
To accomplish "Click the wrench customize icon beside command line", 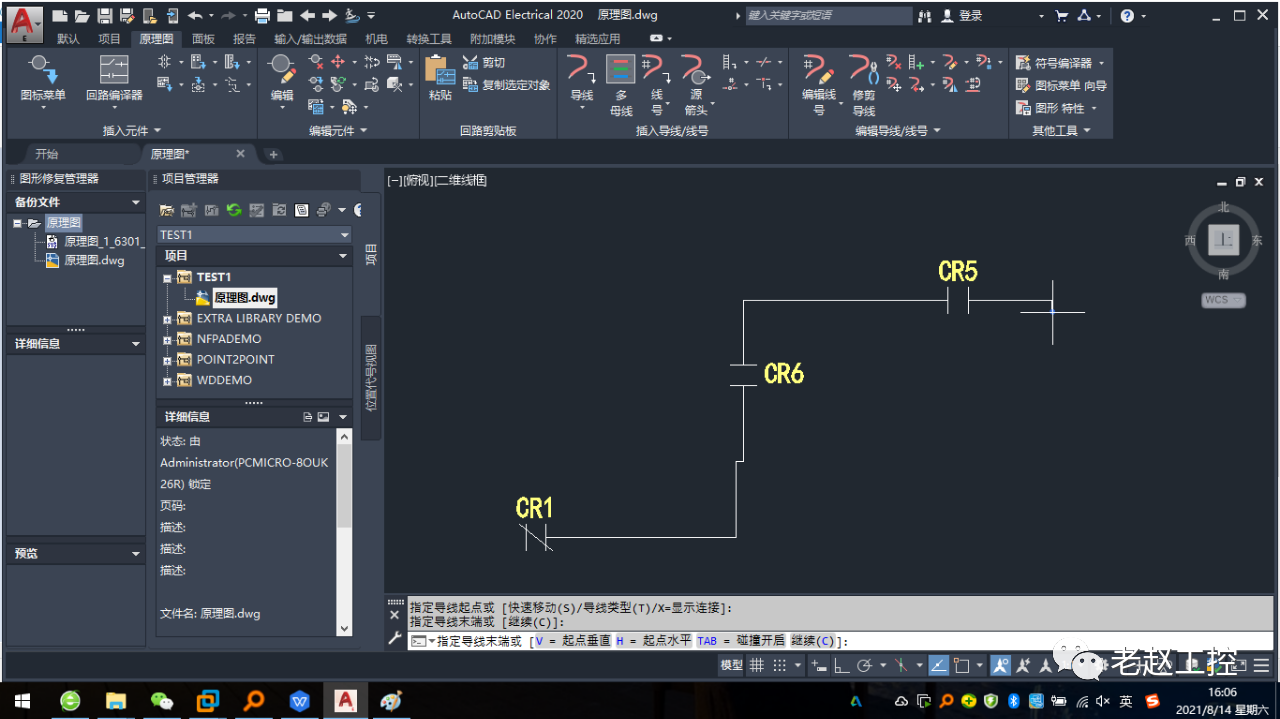I will (x=394, y=640).
